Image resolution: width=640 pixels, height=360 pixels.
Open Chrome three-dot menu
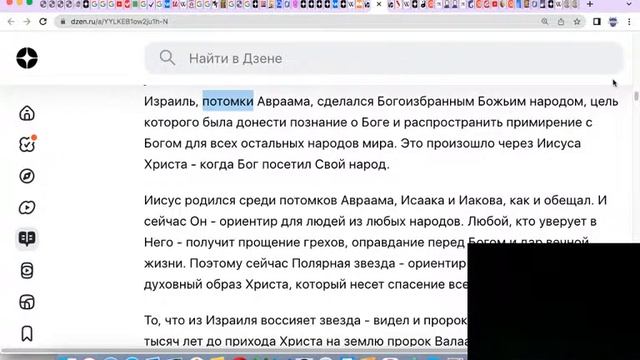tap(629, 22)
